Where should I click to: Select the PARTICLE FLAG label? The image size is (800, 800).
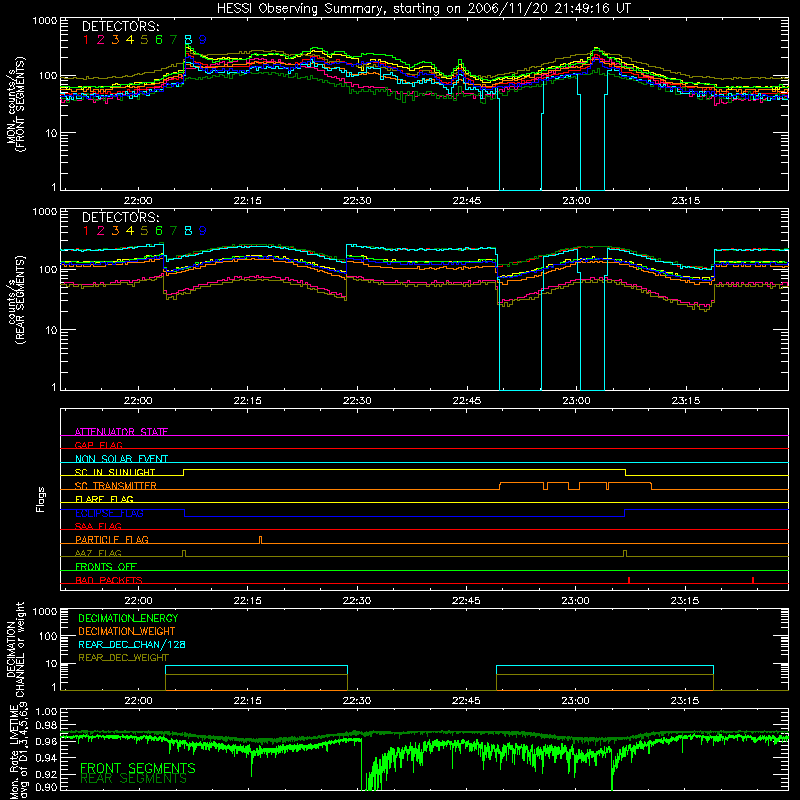click(x=112, y=539)
